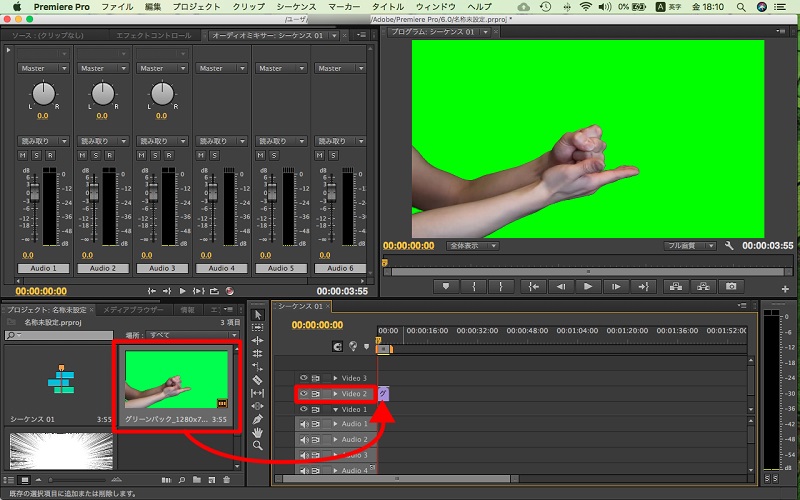This screenshot has width=800, height=500.
Task: Click the Selection arrow tool
Action: [257, 315]
